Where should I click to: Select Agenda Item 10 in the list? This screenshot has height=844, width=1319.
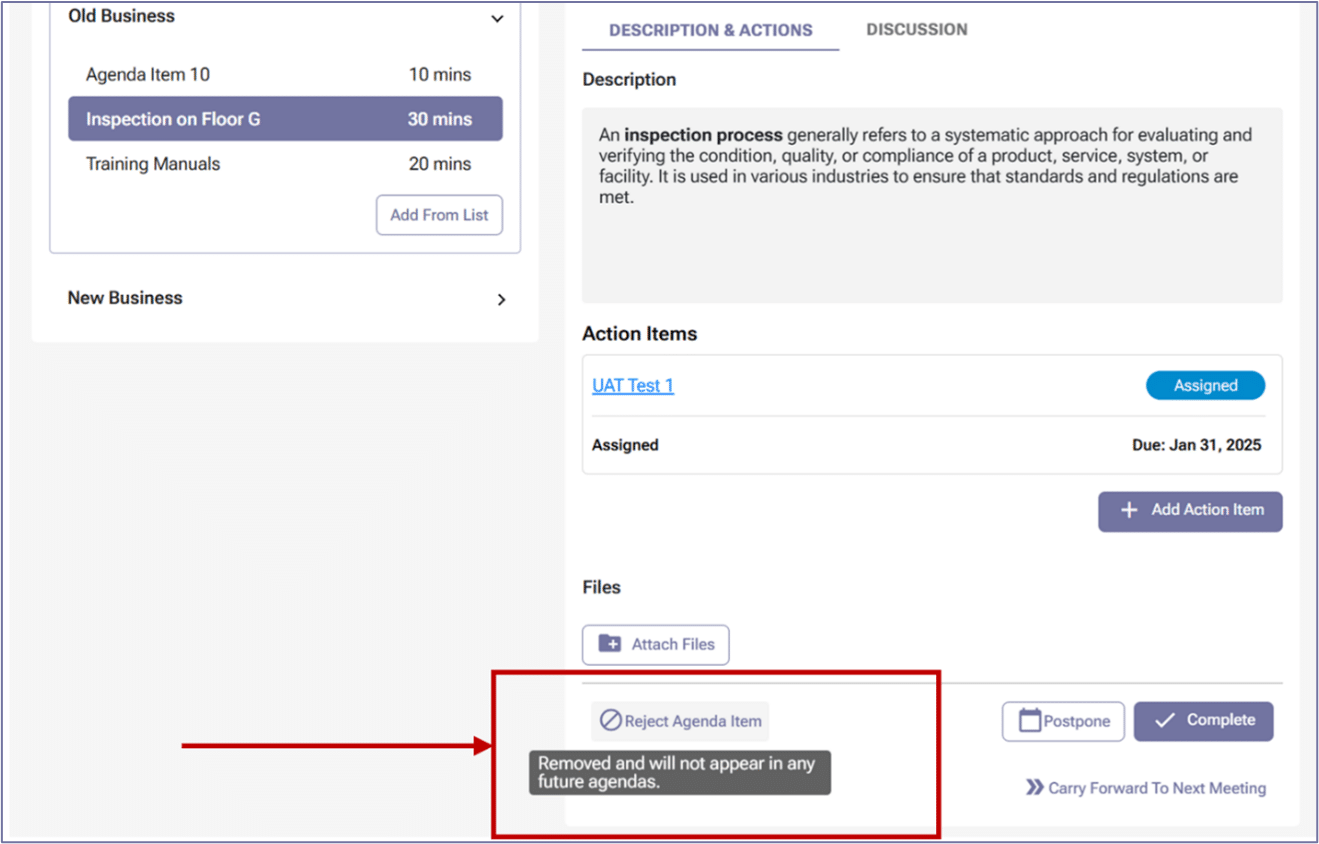point(148,75)
